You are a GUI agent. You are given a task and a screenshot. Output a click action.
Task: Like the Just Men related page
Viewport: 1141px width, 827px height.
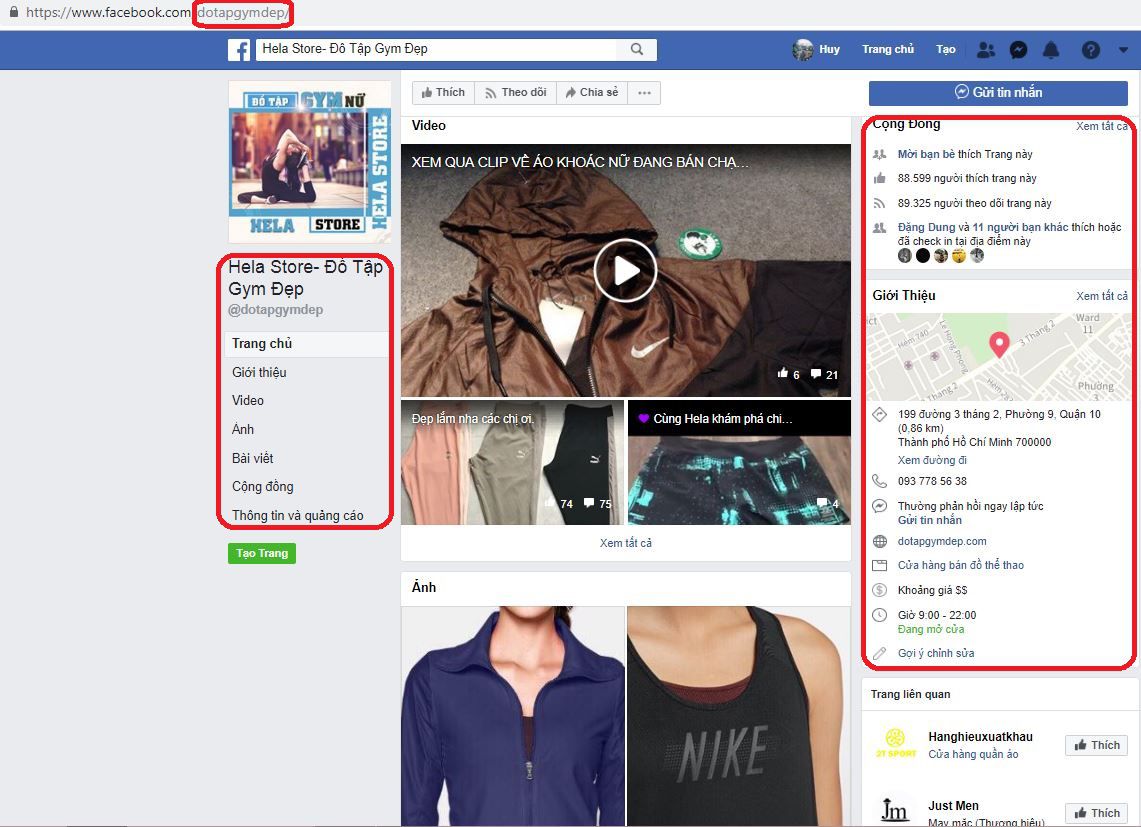click(x=1097, y=813)
